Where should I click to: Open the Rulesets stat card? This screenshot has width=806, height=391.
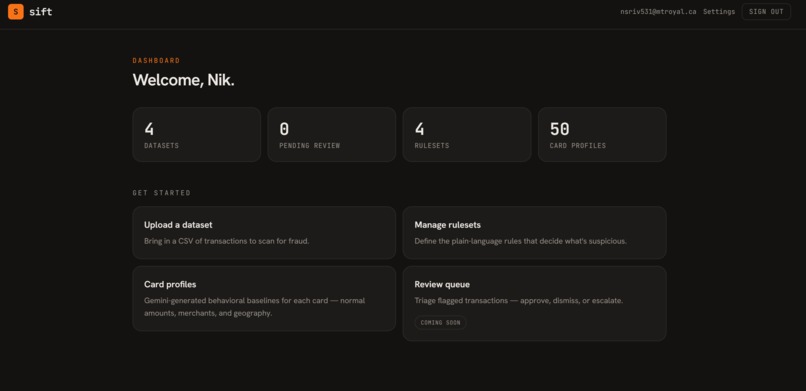click(467, 135)
